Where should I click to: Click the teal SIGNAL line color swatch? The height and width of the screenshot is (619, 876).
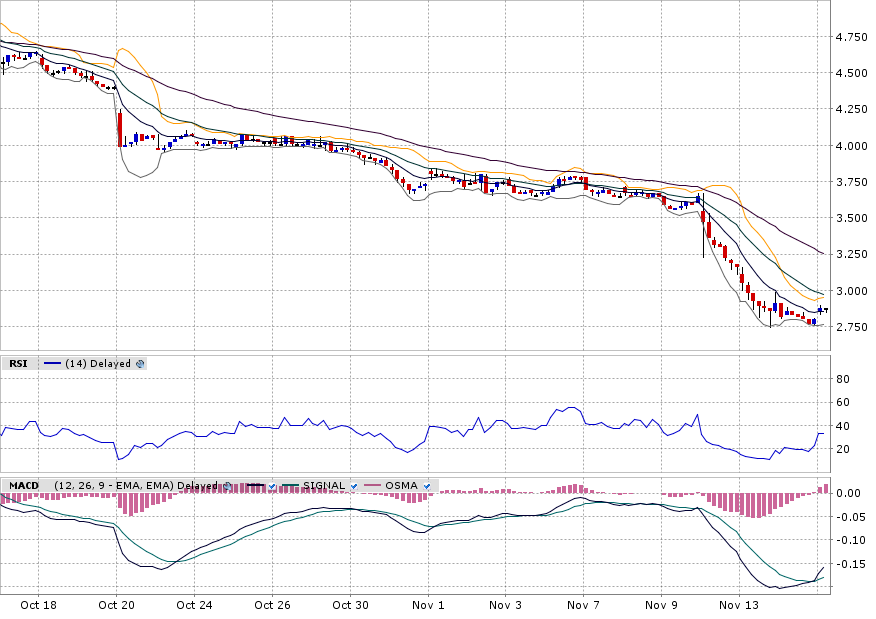pyautogui.click(x=290, y=486)
